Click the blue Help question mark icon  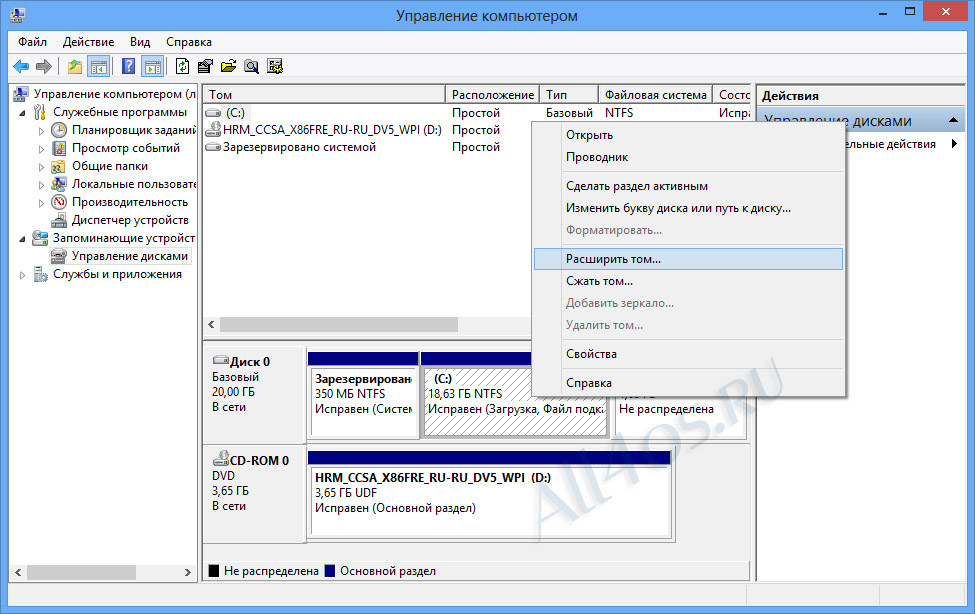[128, 66]
